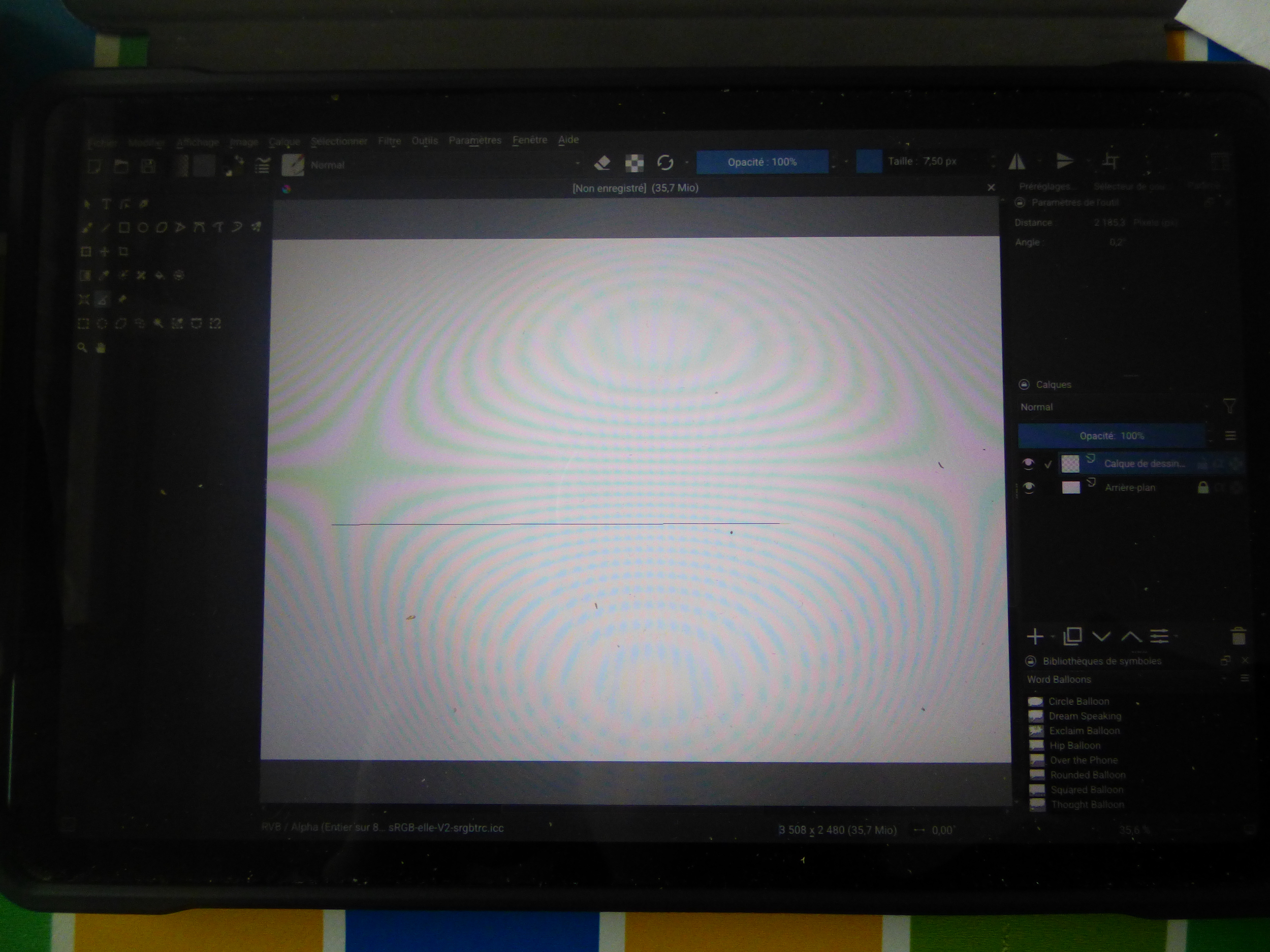Screen dimensions: 1270x952
Task: Add a new layer with plus icon
Action: (x=1035, y=636)
